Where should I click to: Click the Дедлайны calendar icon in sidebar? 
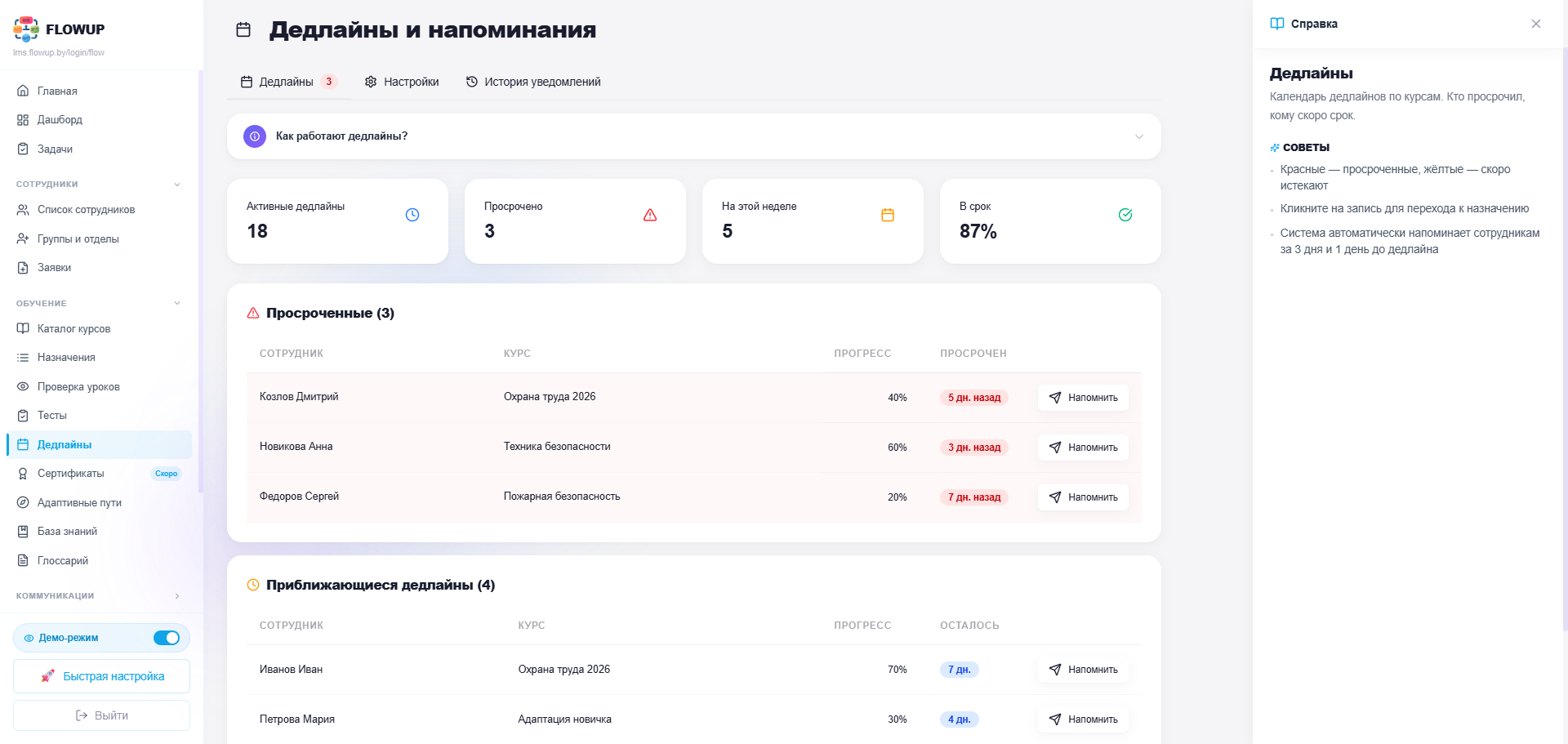[23, 444]
